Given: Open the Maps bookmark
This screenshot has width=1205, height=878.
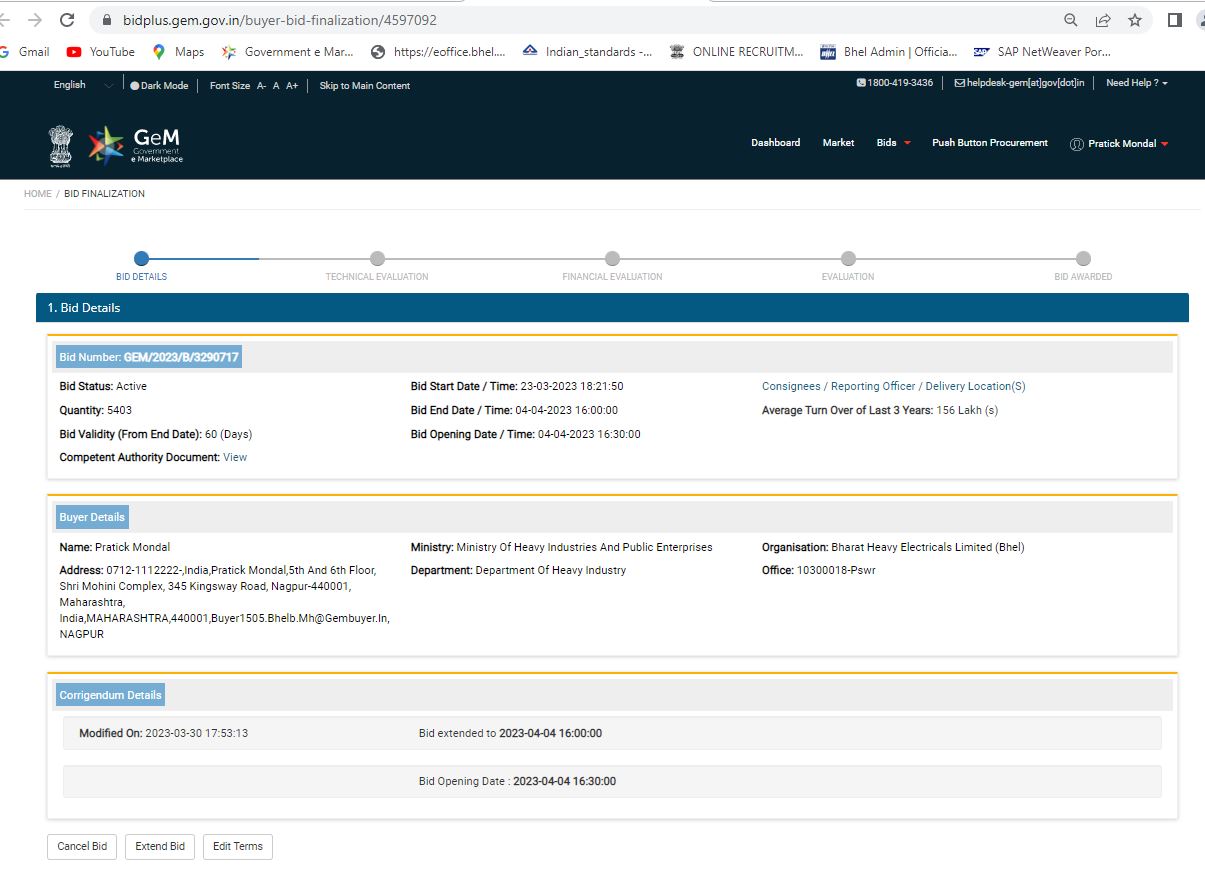Looking at the screenshot, I should (x=178, y=52).
